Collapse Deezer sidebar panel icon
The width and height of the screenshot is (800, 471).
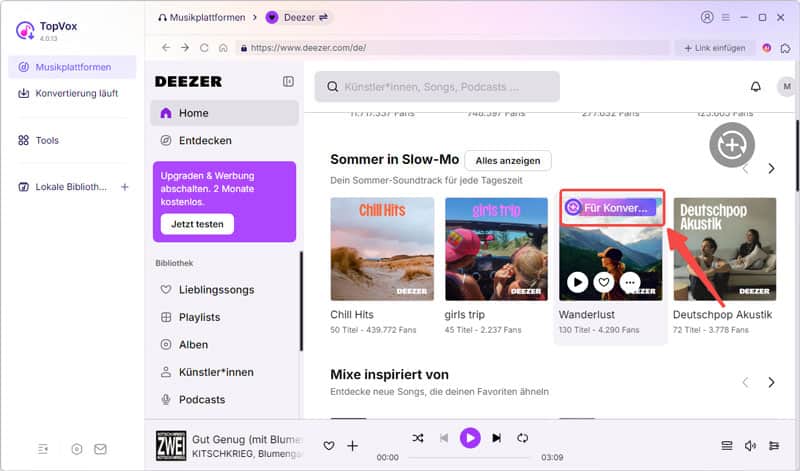coord(288,82)
